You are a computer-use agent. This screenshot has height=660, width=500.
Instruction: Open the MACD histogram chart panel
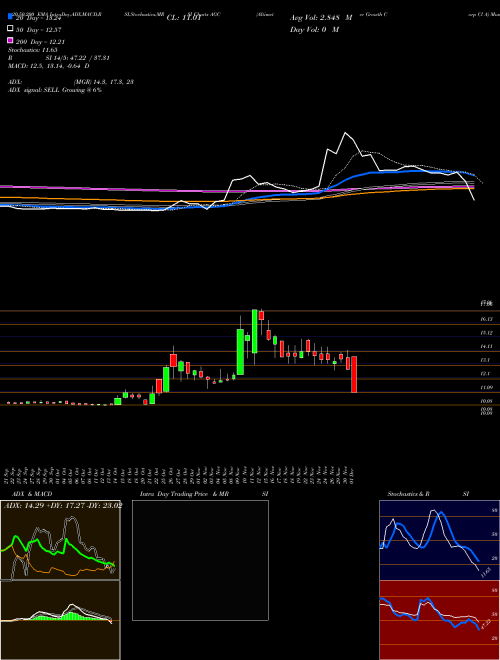(x=60, y=620)
